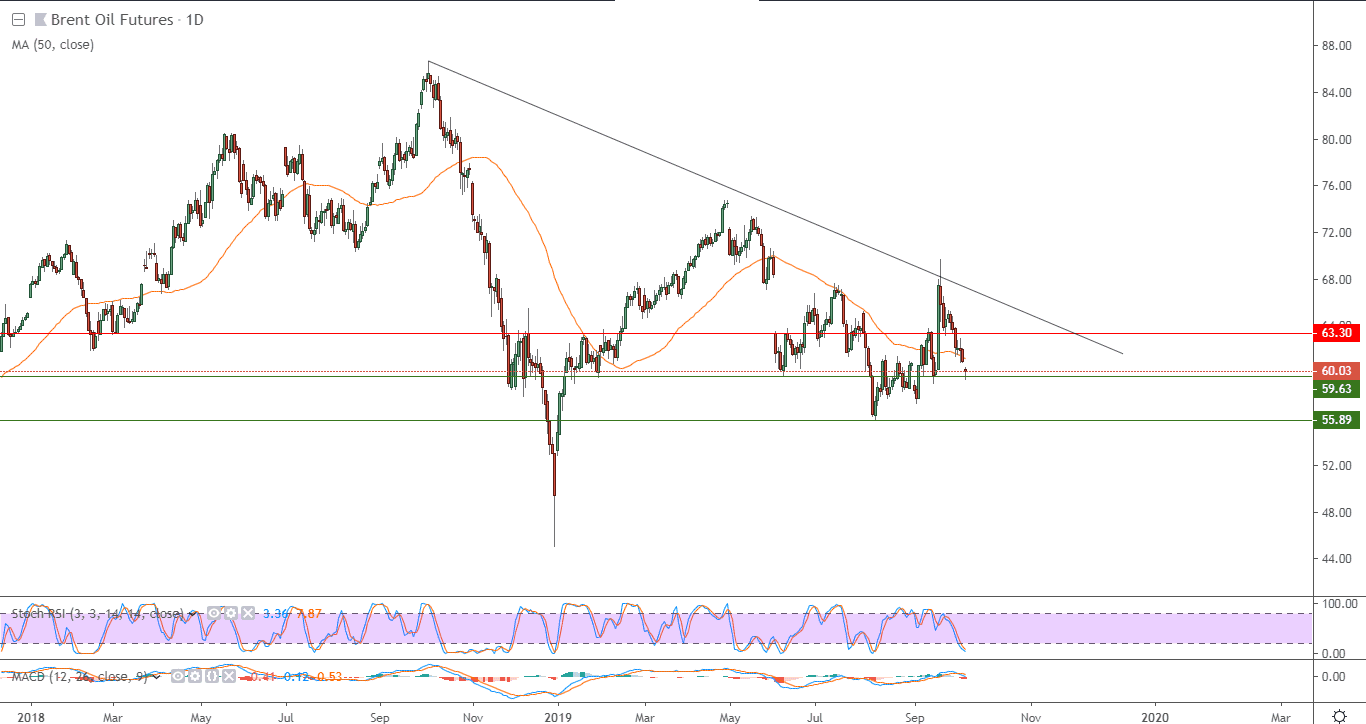Click the 44.00 price scale value
Screen dimensions: 1366x724
[1335, 559]
